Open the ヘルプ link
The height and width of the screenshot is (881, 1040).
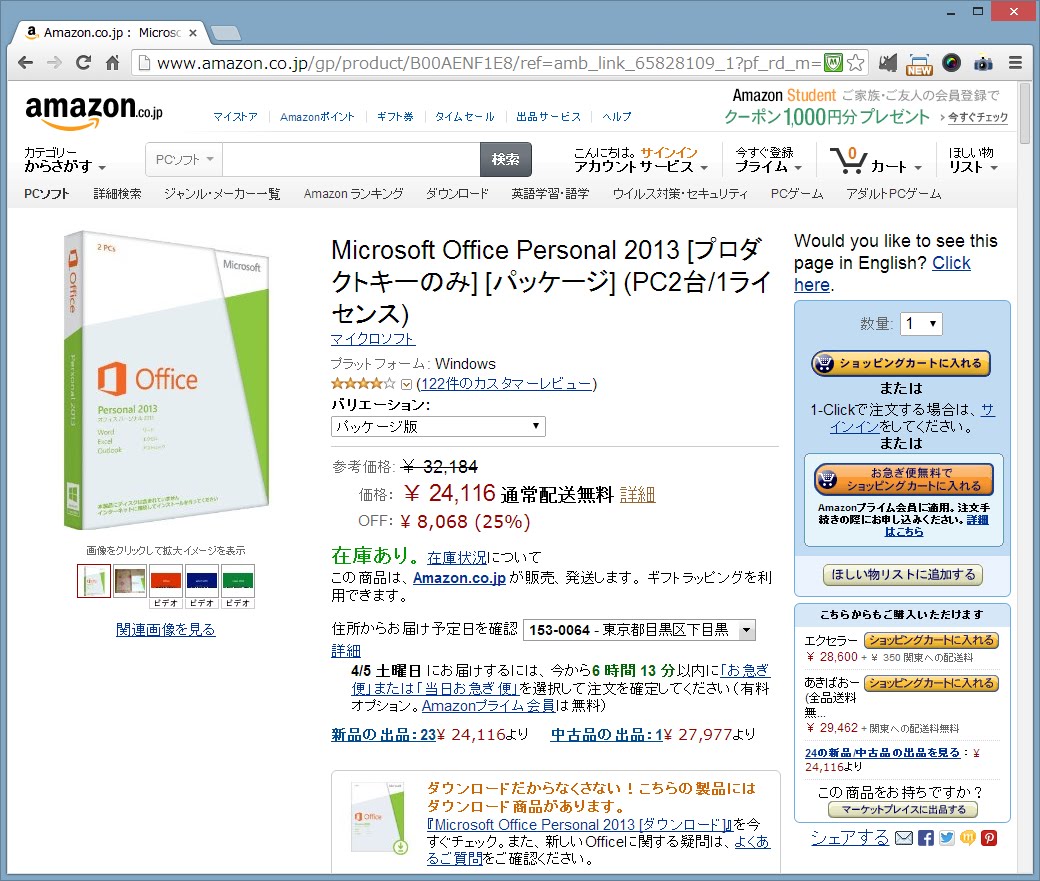pyautogui.click(x=617, y=117)
